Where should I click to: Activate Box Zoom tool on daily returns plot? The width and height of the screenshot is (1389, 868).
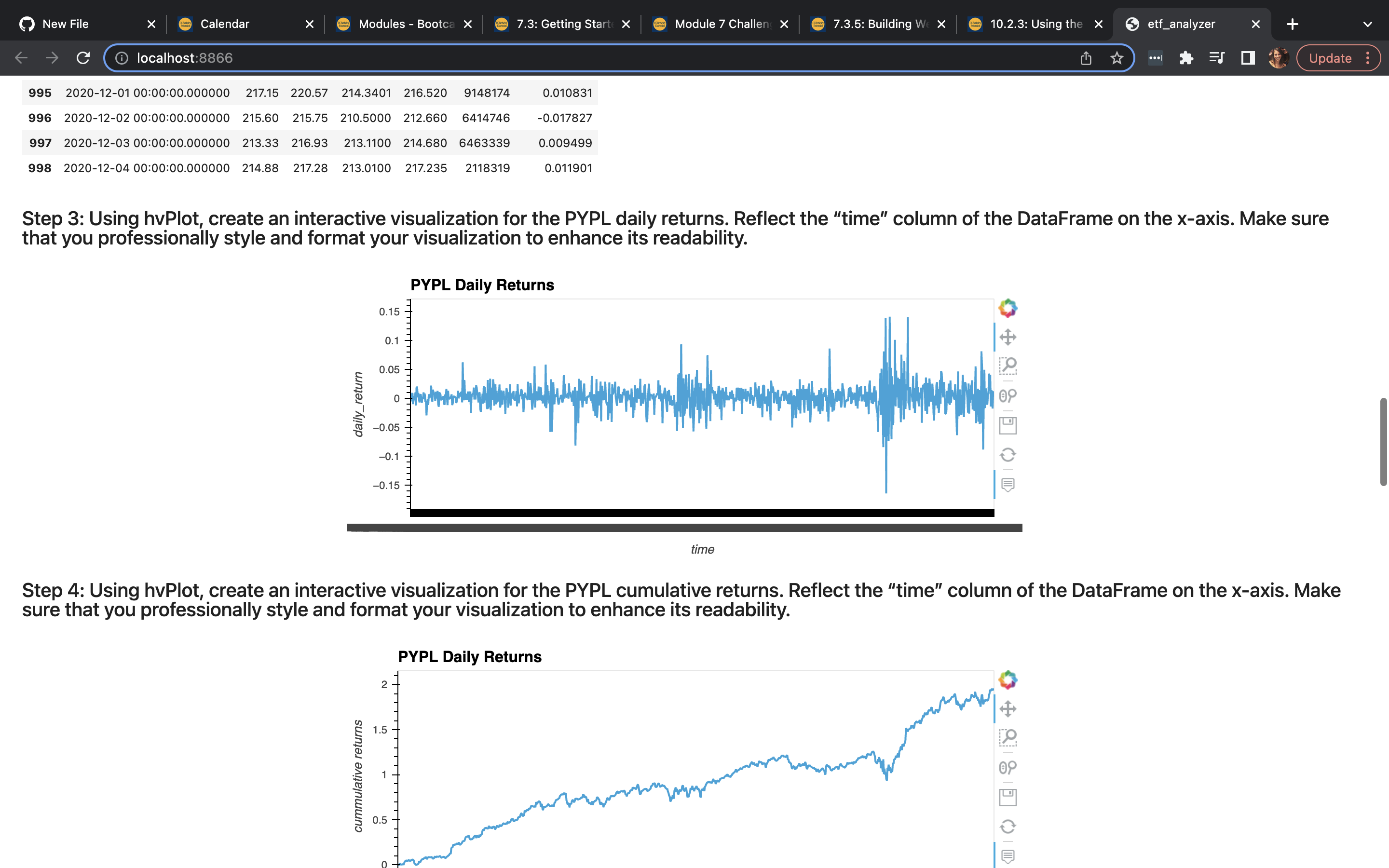point(1008,366)
